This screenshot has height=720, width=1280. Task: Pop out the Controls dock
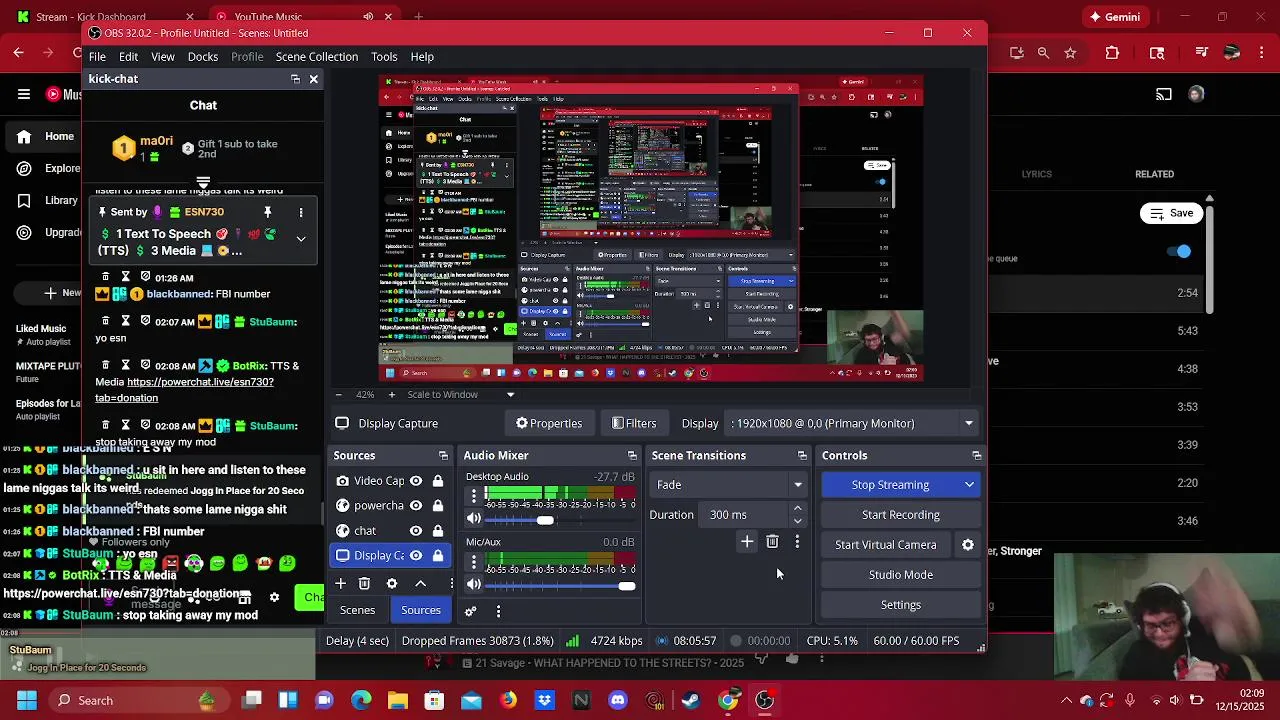pos(977,456)
